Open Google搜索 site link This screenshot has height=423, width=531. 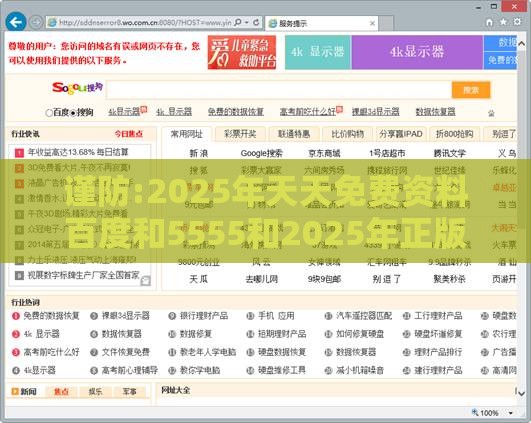261,153
